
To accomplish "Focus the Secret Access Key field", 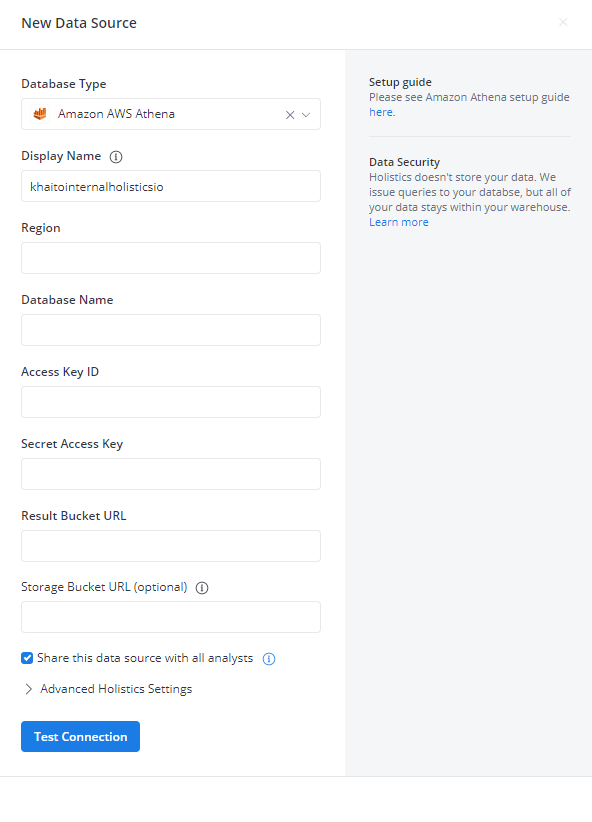I will click(x=171, y=474).
